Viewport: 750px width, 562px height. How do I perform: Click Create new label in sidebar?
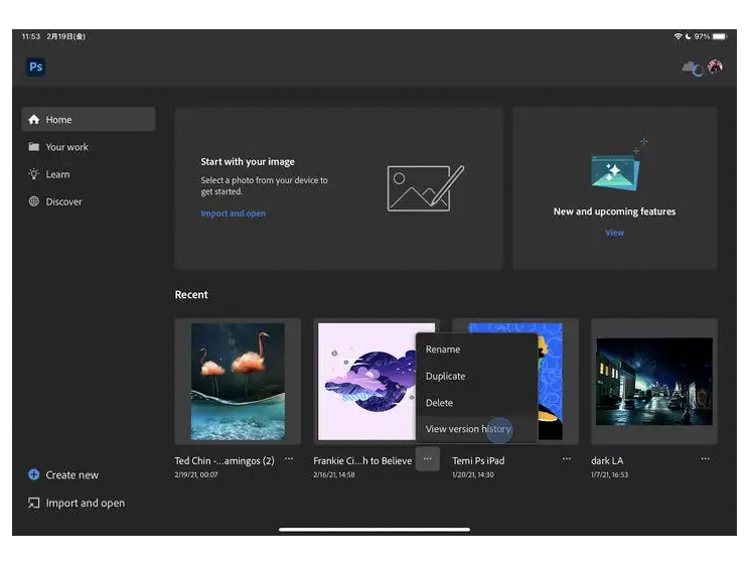pos(72,475)
